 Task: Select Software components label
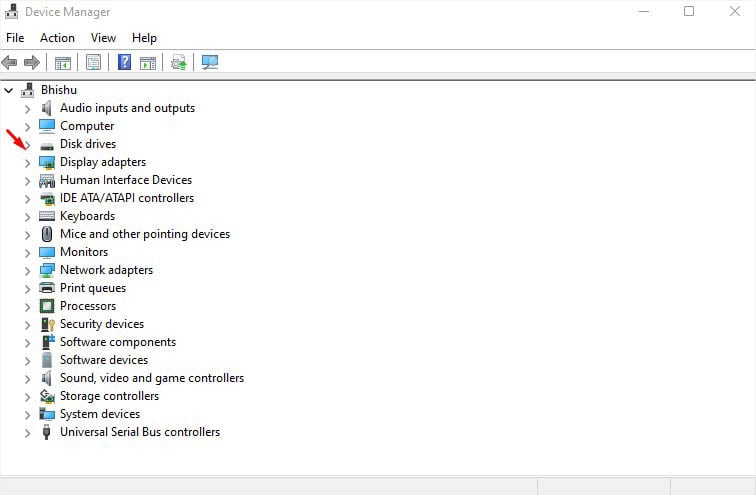pos(118,342)
